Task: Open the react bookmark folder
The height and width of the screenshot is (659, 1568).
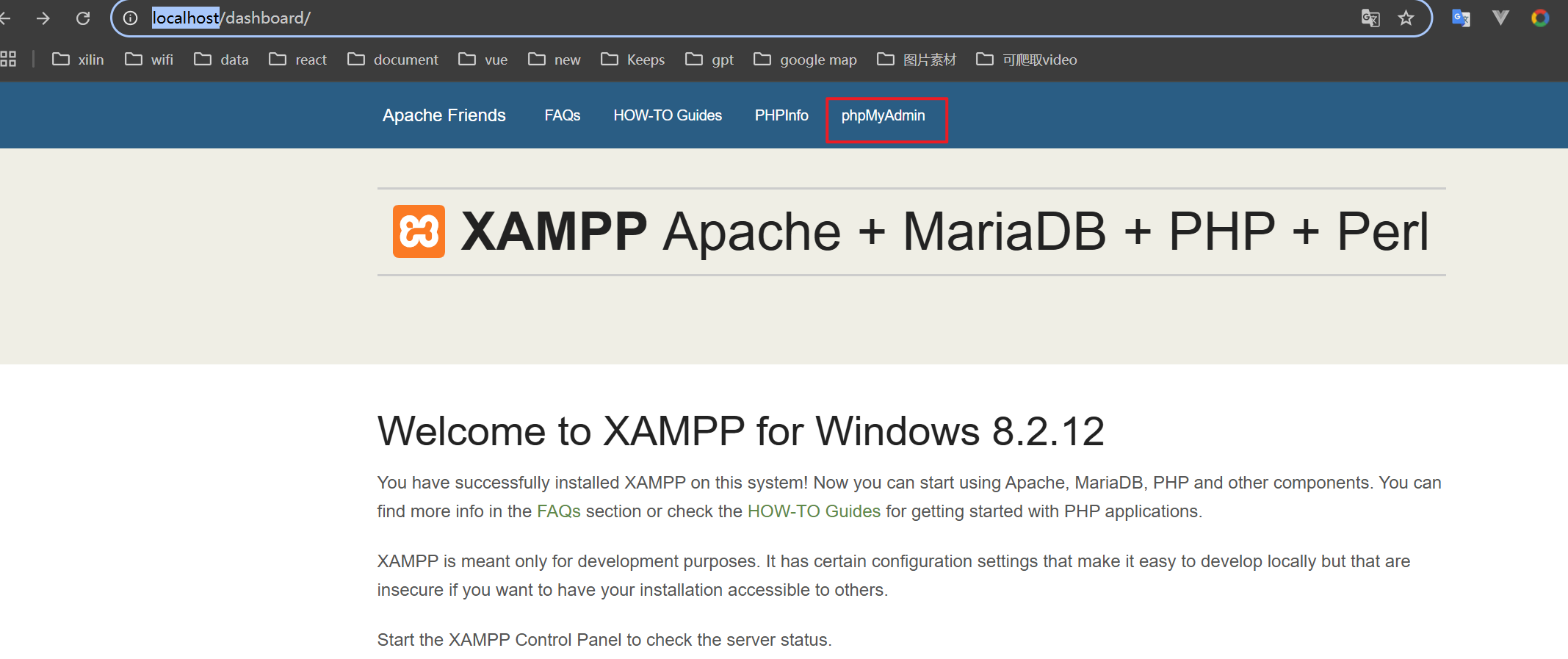Action: 297,59
